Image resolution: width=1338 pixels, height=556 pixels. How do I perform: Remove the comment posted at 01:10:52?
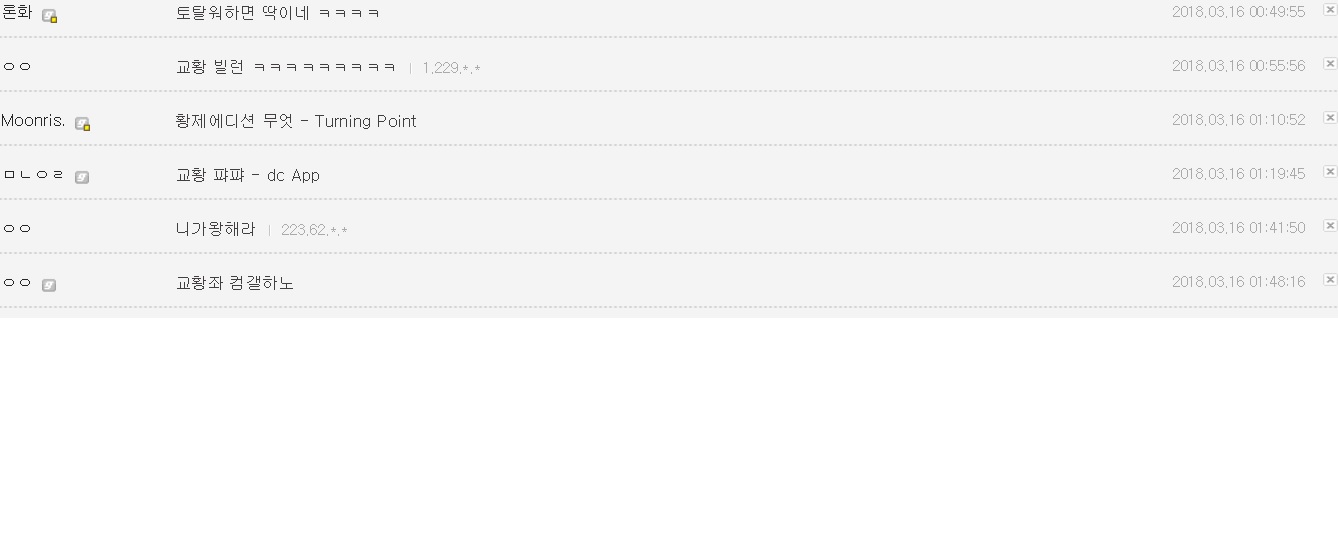click(1329, 118)
